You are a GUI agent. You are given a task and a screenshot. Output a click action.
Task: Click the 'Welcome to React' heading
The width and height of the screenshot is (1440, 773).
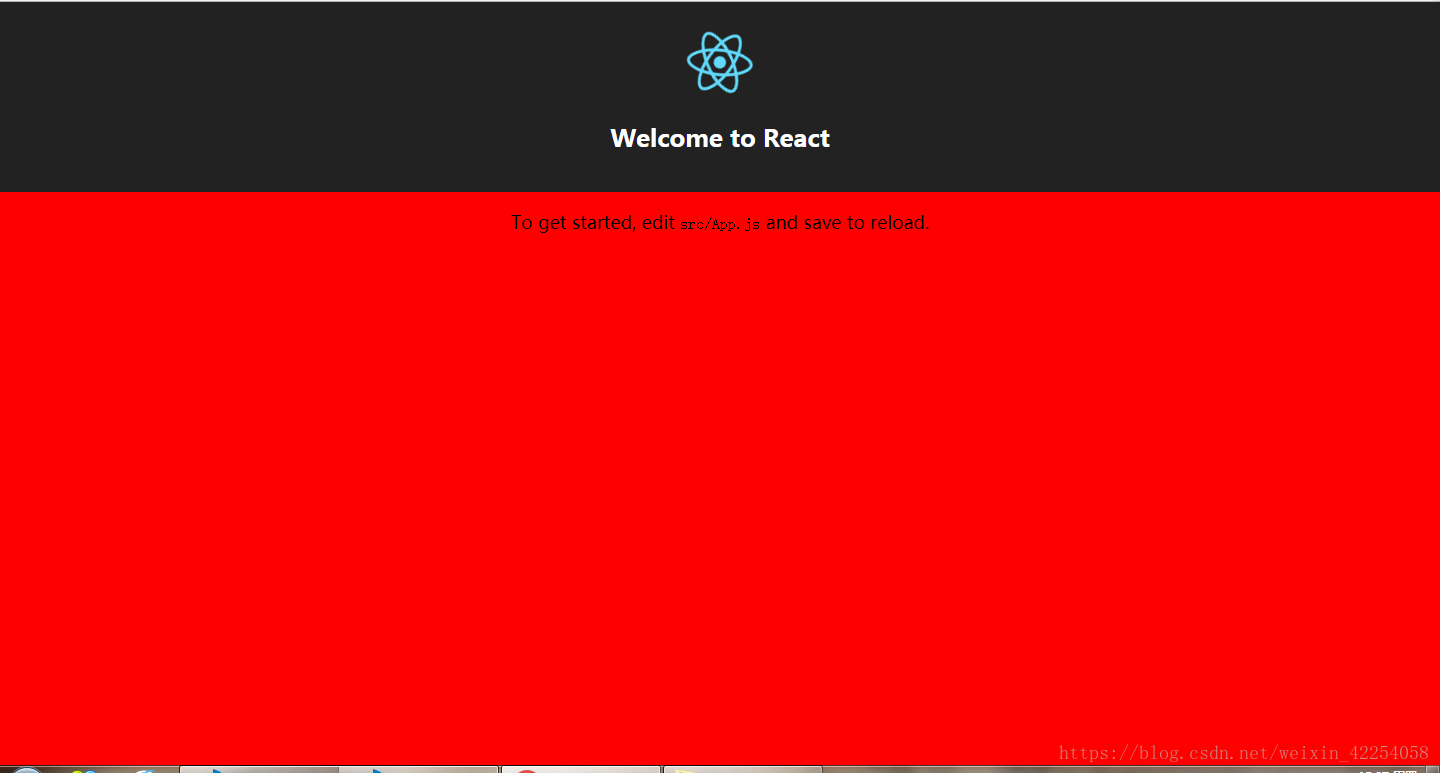click(720, 138)
